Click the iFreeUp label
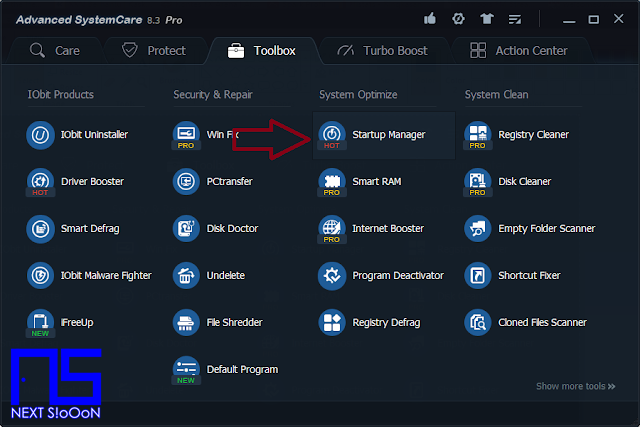The height and width of the screenshot is (427, 640). point(77,322)
